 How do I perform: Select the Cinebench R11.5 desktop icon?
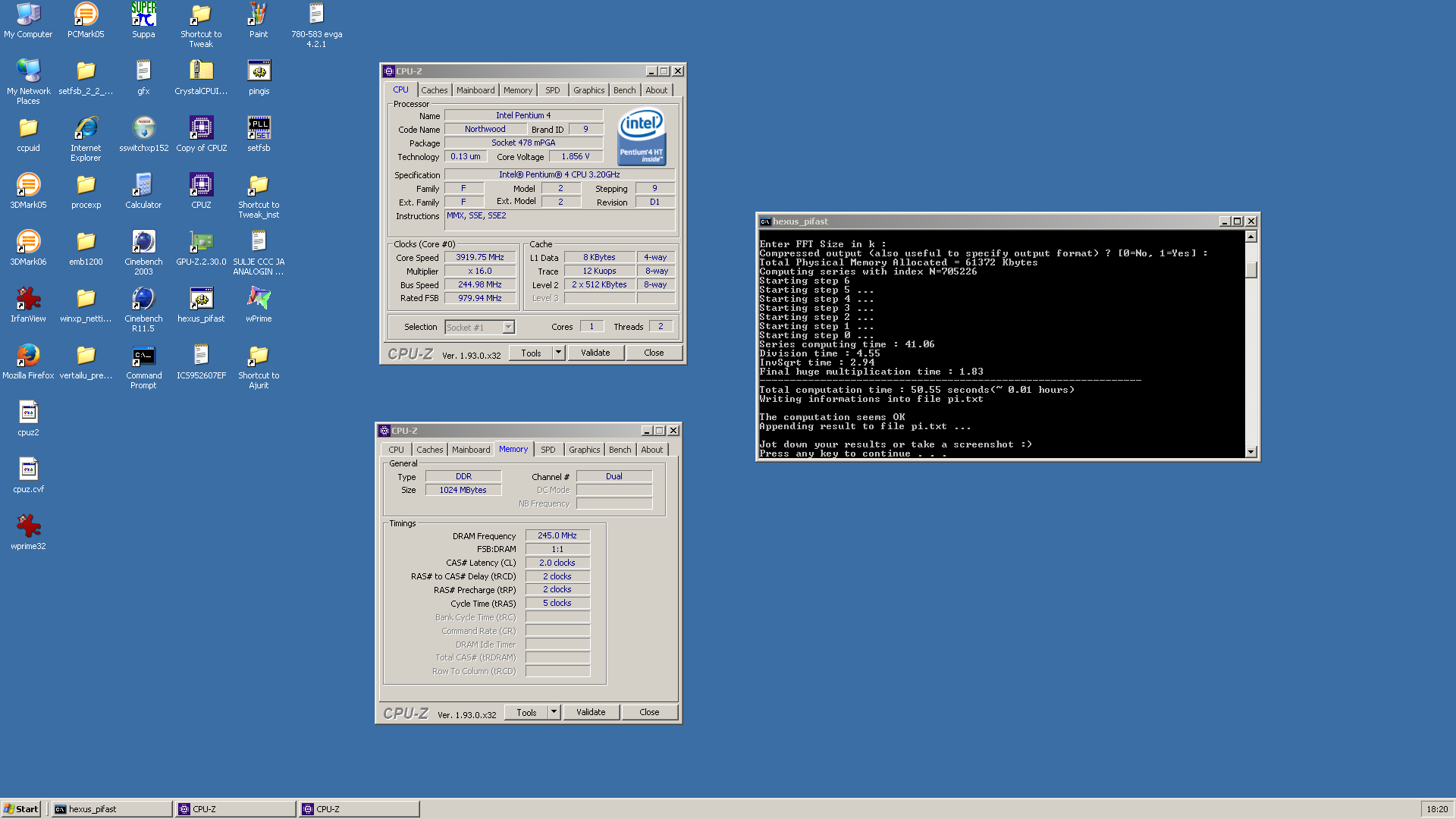point(143,298)
